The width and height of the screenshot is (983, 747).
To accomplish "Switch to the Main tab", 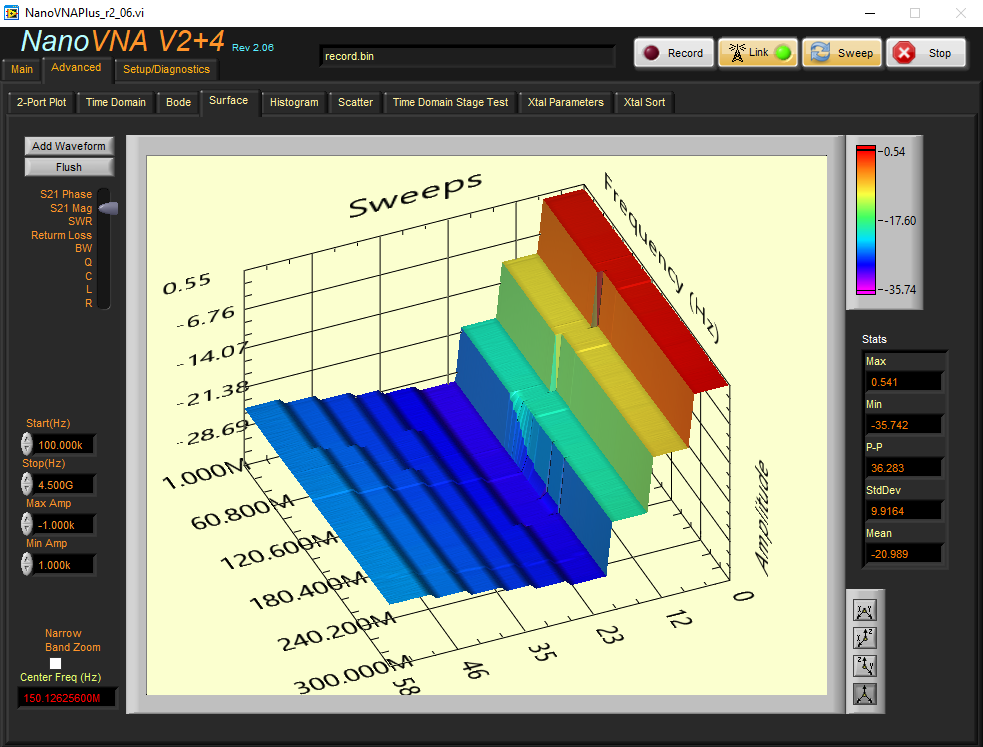I will coord(22,70).
